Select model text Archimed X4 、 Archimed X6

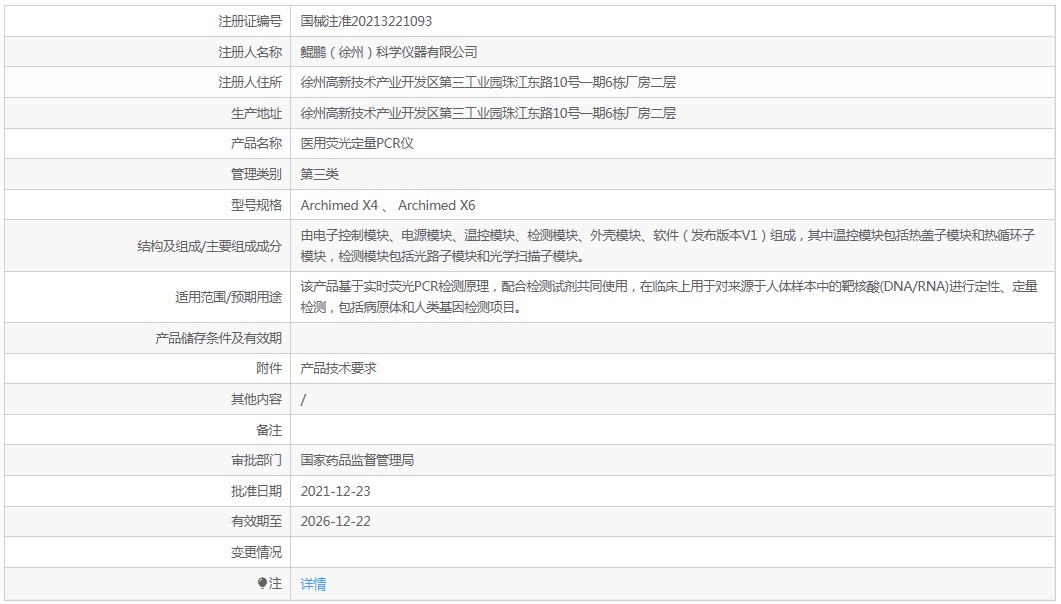[x=388, y=205]
